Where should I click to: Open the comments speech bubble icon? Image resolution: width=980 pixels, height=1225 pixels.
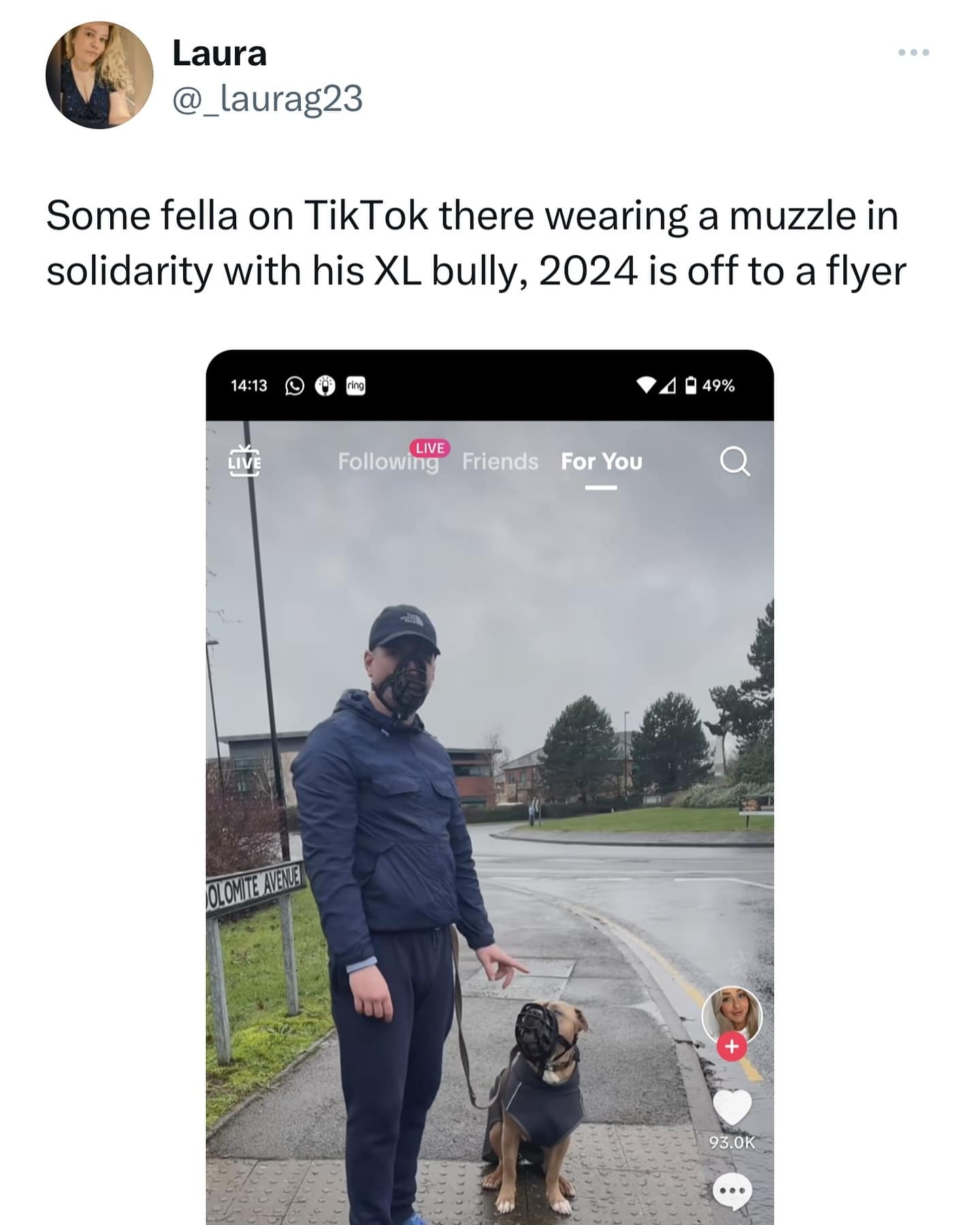pos(732,1192)
